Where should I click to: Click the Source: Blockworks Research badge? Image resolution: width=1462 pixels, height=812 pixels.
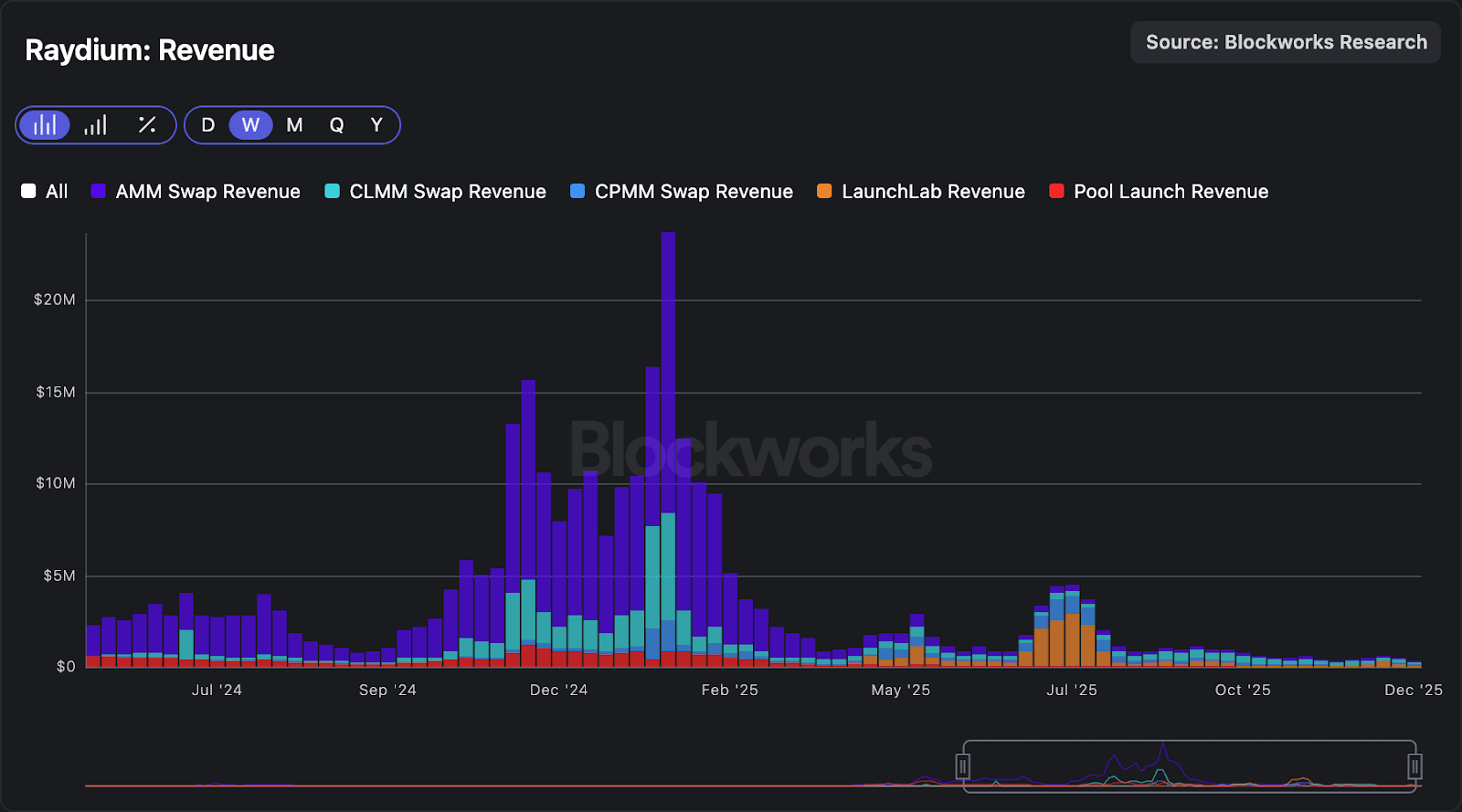[x=1285, y=43]
